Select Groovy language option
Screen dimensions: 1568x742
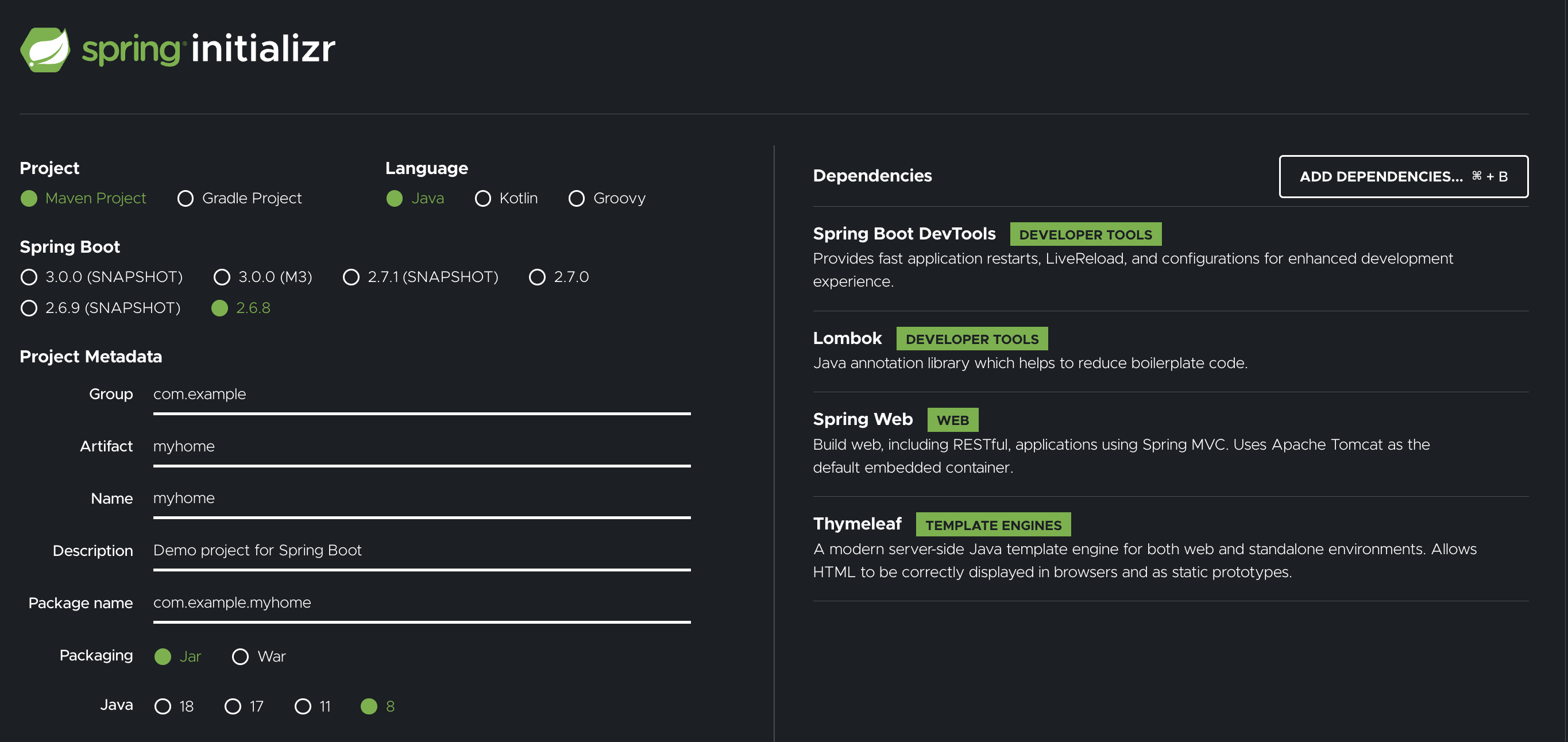pos(577,199)
